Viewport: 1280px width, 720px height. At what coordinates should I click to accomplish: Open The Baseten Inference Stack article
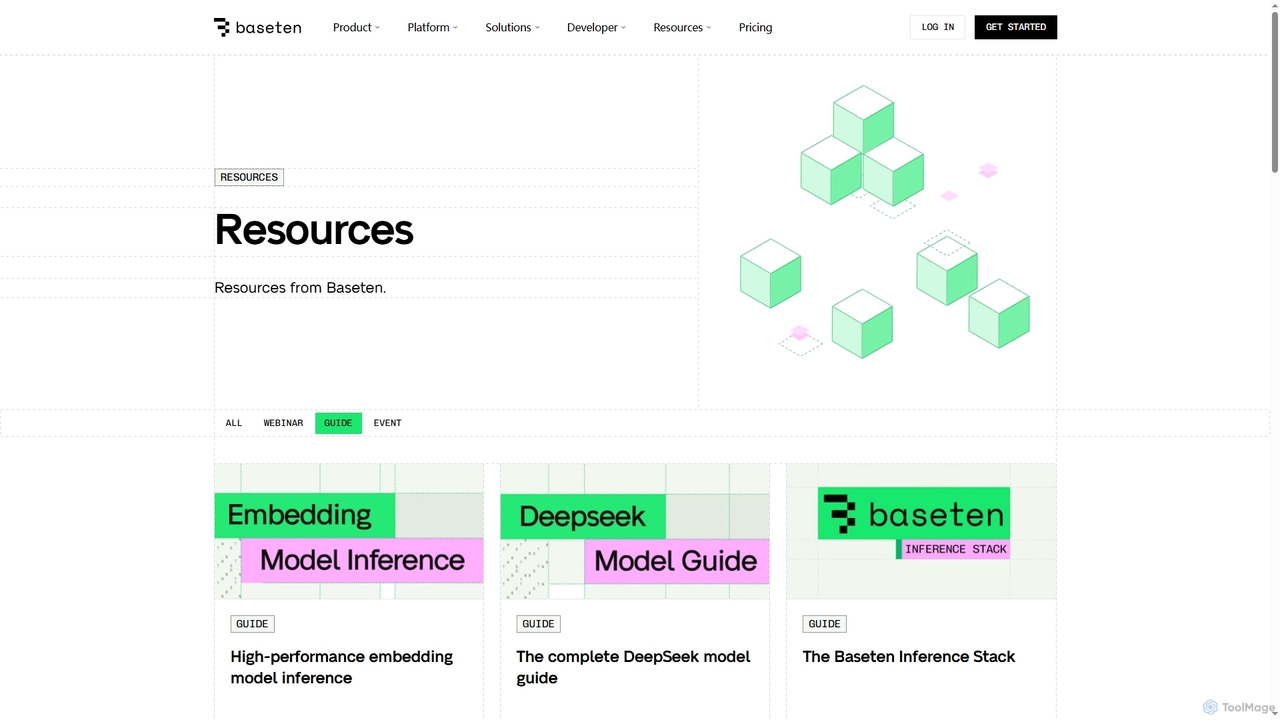[x=908, y=657]
